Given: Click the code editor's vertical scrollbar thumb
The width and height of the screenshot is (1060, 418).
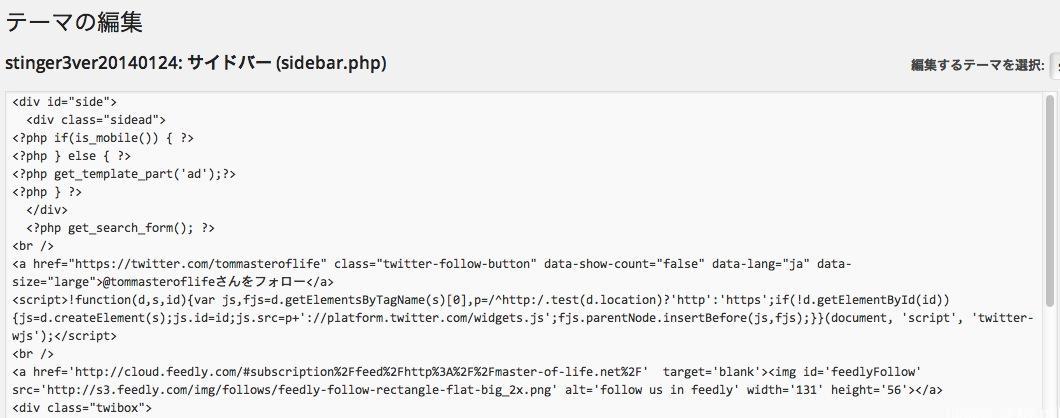Looking at the screenshot, I should 1050,200.
